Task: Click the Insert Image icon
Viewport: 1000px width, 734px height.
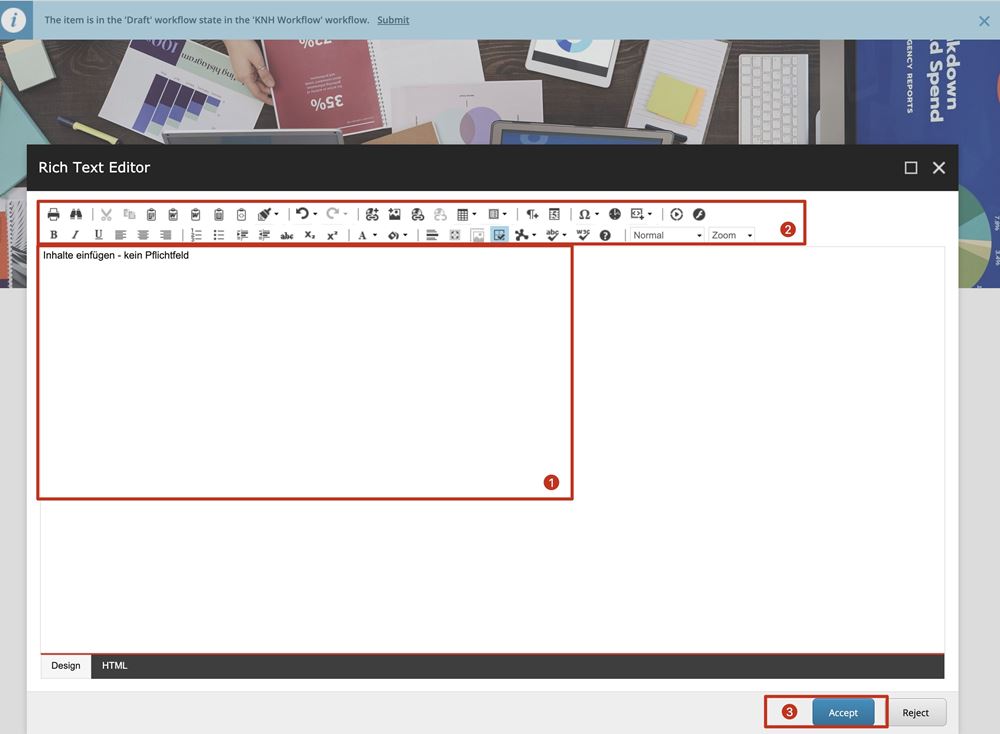Action: (x=395, y=214)
